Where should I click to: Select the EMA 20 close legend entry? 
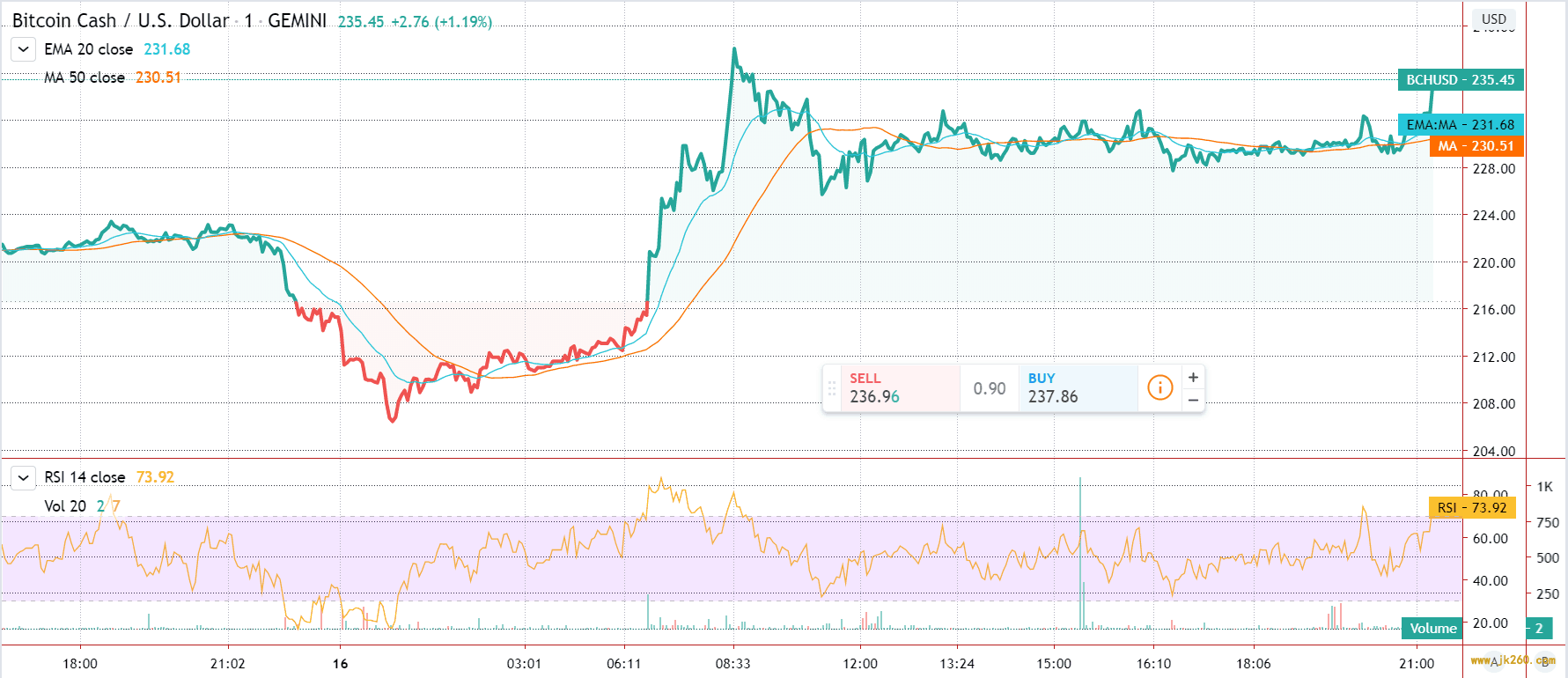[x=88, y=49]
